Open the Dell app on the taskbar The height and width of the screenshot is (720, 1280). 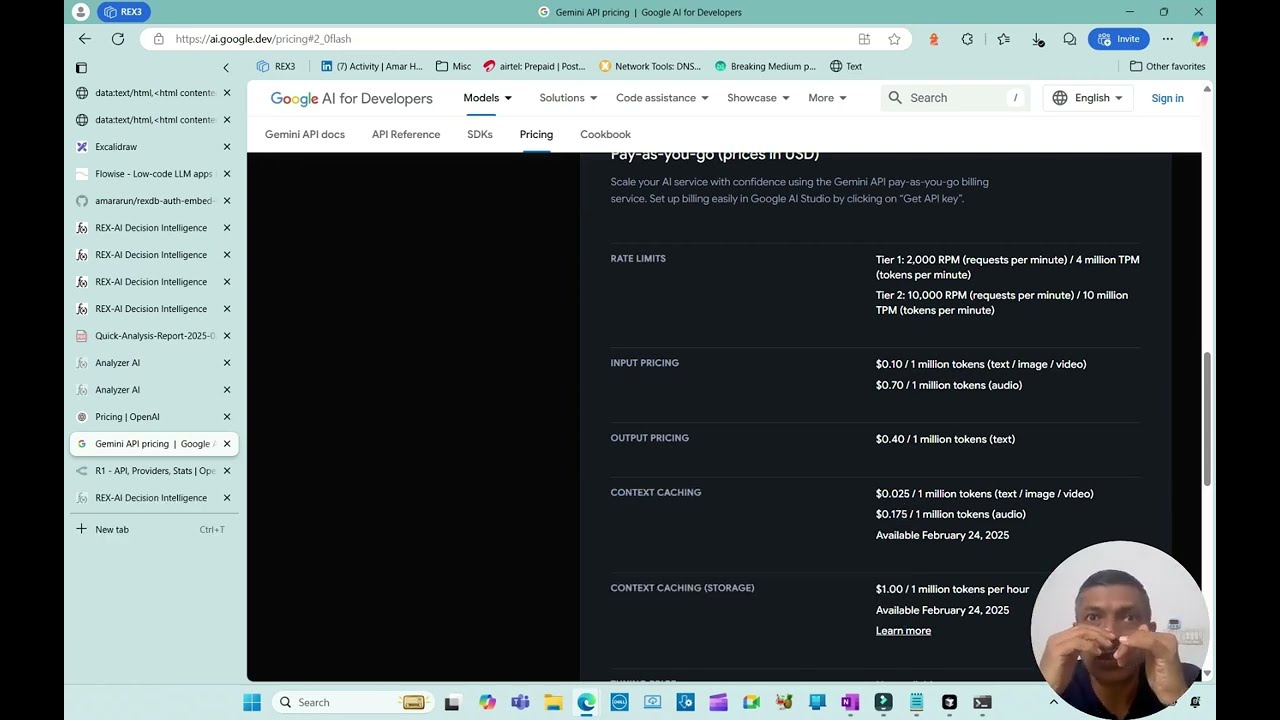tap(619, 702)
